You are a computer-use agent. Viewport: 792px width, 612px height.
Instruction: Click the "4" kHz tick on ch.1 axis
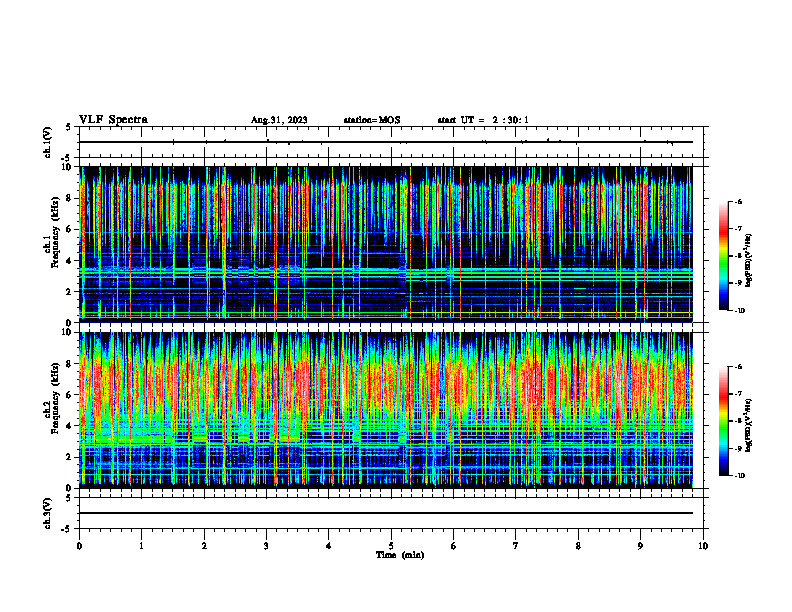(69, 261)
